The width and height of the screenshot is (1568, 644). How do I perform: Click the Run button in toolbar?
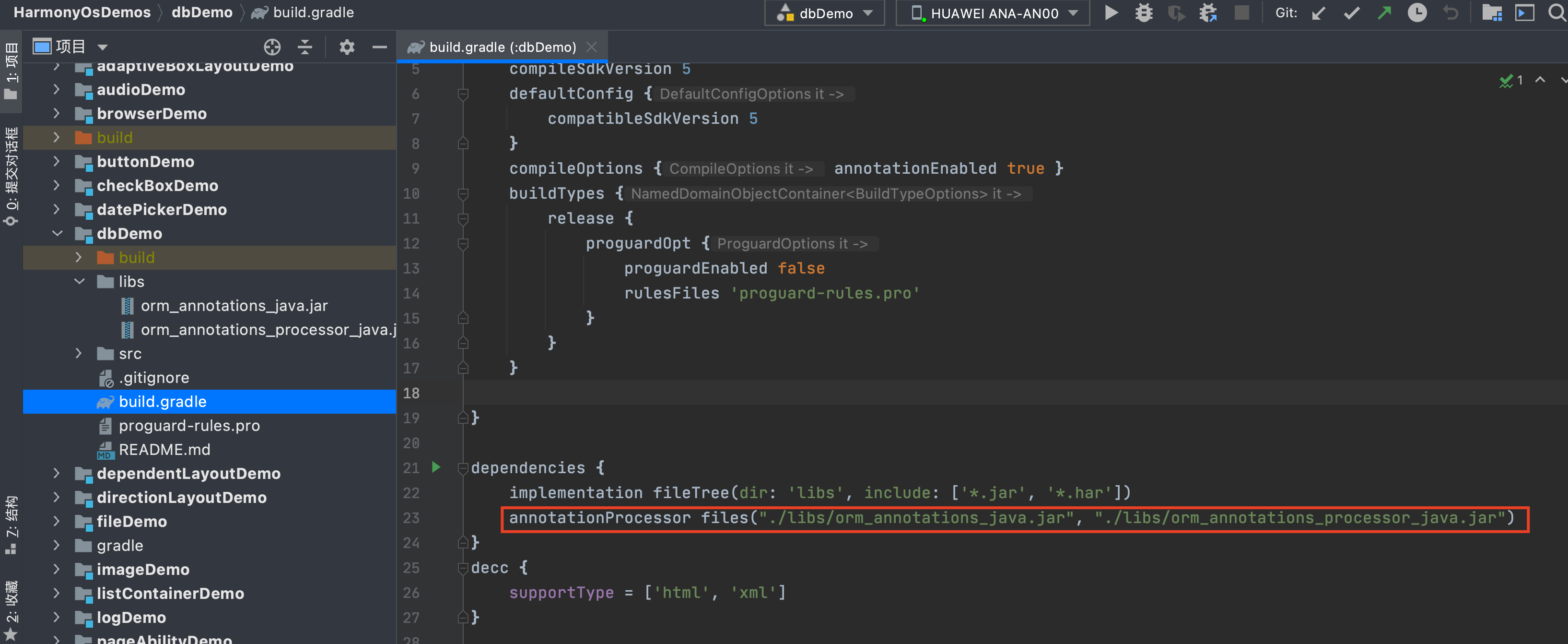(x=1111, y=13)
